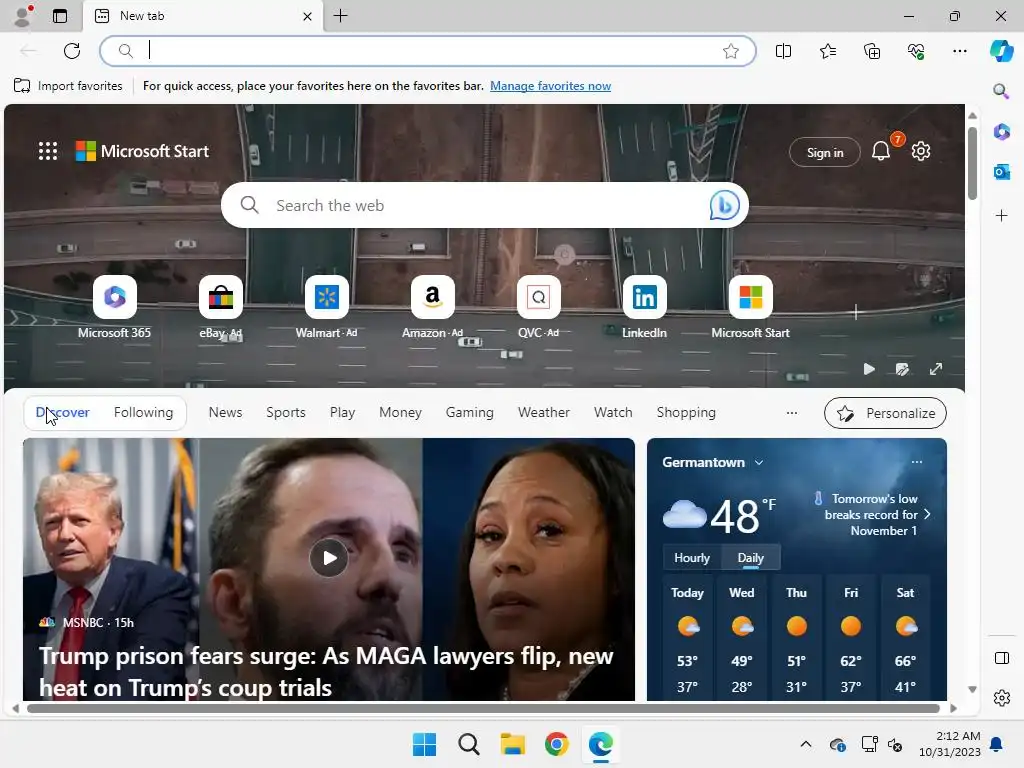Open Favorites list icon
This screenshot has width=1024, height=768.
[827, 51]
